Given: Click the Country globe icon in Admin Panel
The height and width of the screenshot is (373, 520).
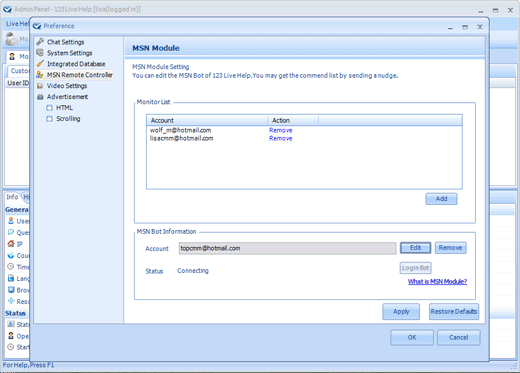Looking at the screenshot, I should tap(11, 255).
